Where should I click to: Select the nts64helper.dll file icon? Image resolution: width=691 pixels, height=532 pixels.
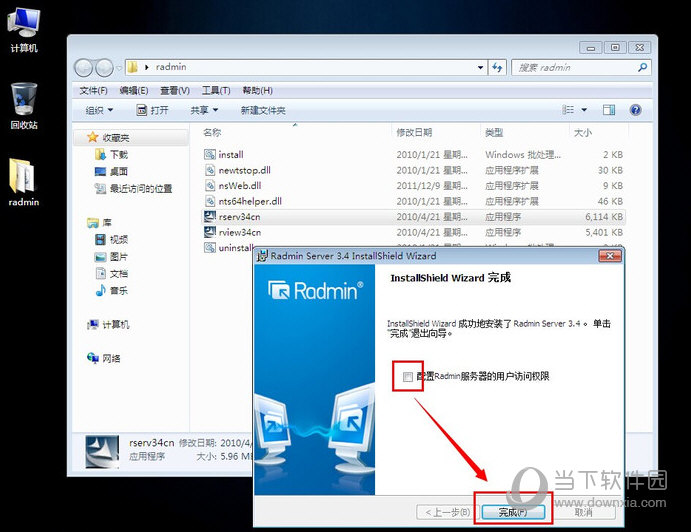point(210,201)
